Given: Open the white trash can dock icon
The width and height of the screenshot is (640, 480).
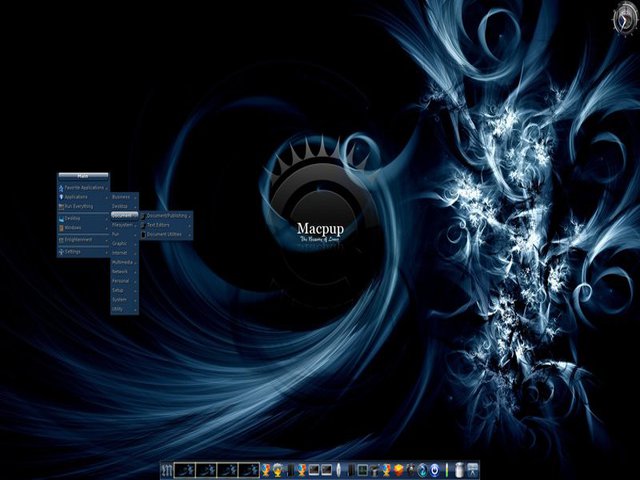Looking at the screenshot, I should (x=459, y=470).
